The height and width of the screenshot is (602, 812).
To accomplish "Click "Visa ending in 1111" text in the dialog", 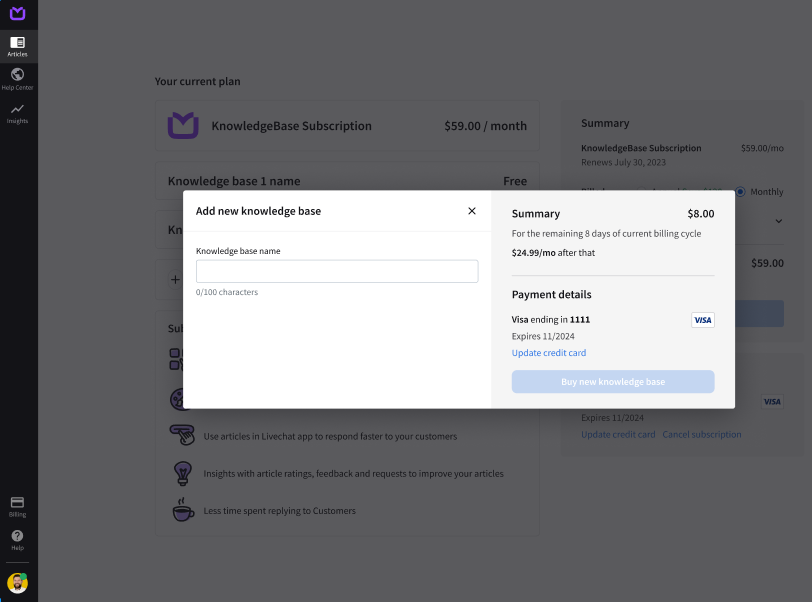I will (550, 320).
